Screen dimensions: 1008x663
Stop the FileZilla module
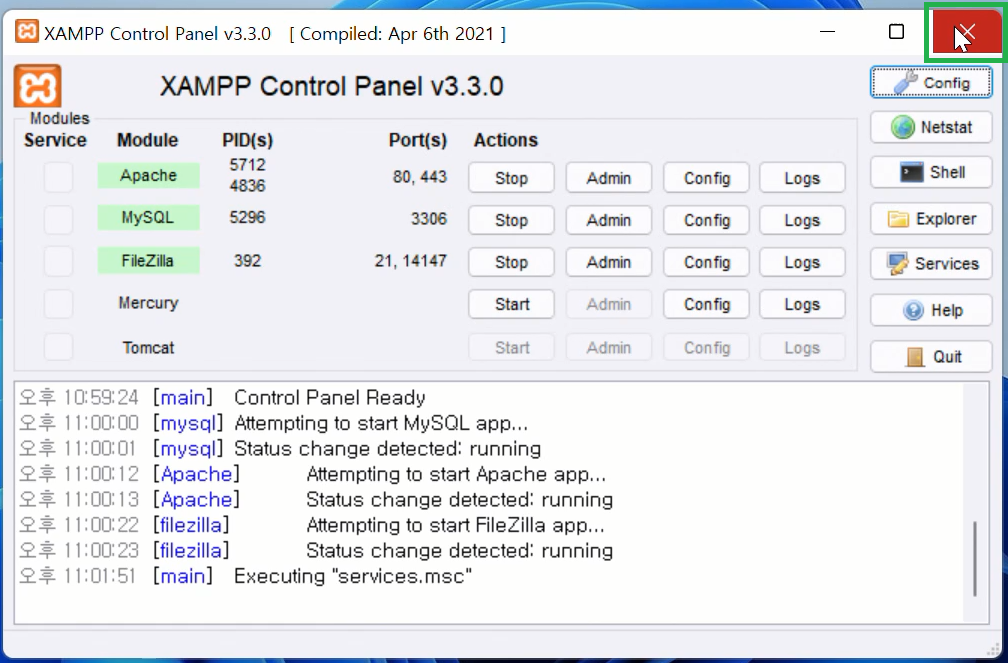point(511,262)
